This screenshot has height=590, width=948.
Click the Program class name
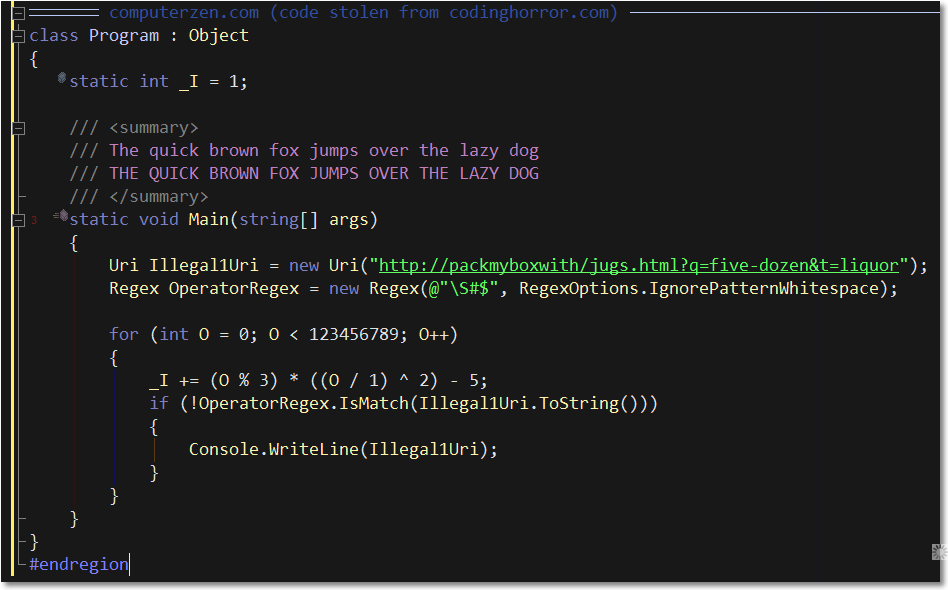click(124, 36)
